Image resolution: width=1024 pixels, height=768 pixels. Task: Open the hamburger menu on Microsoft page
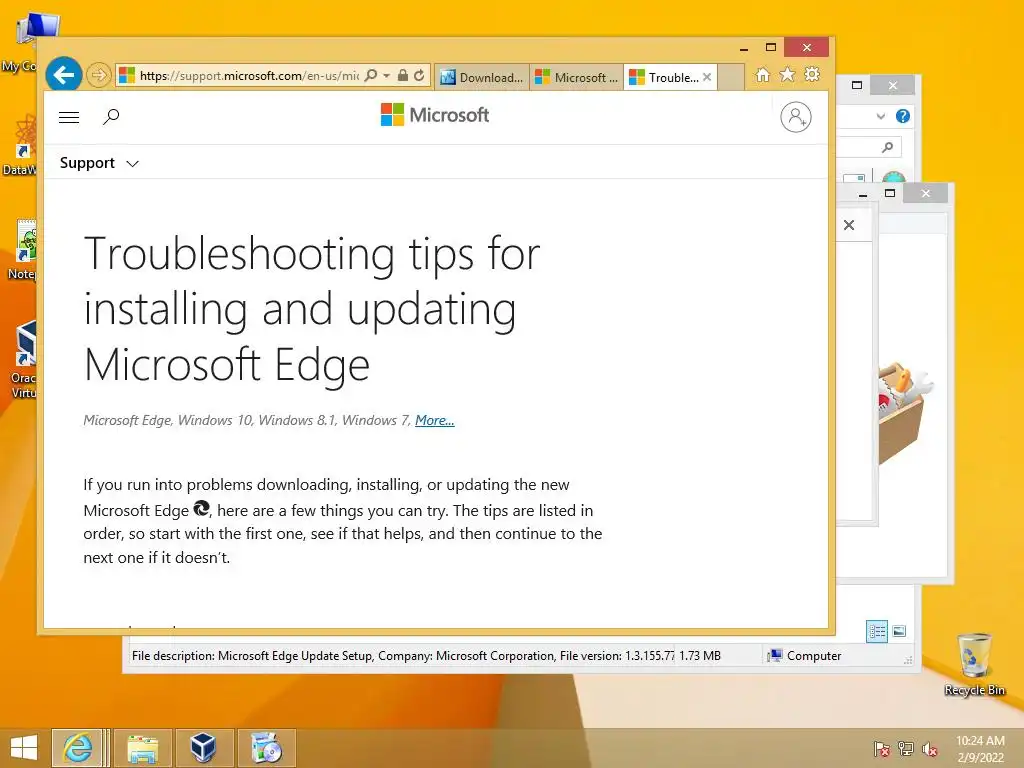click(x=69, y=118)
